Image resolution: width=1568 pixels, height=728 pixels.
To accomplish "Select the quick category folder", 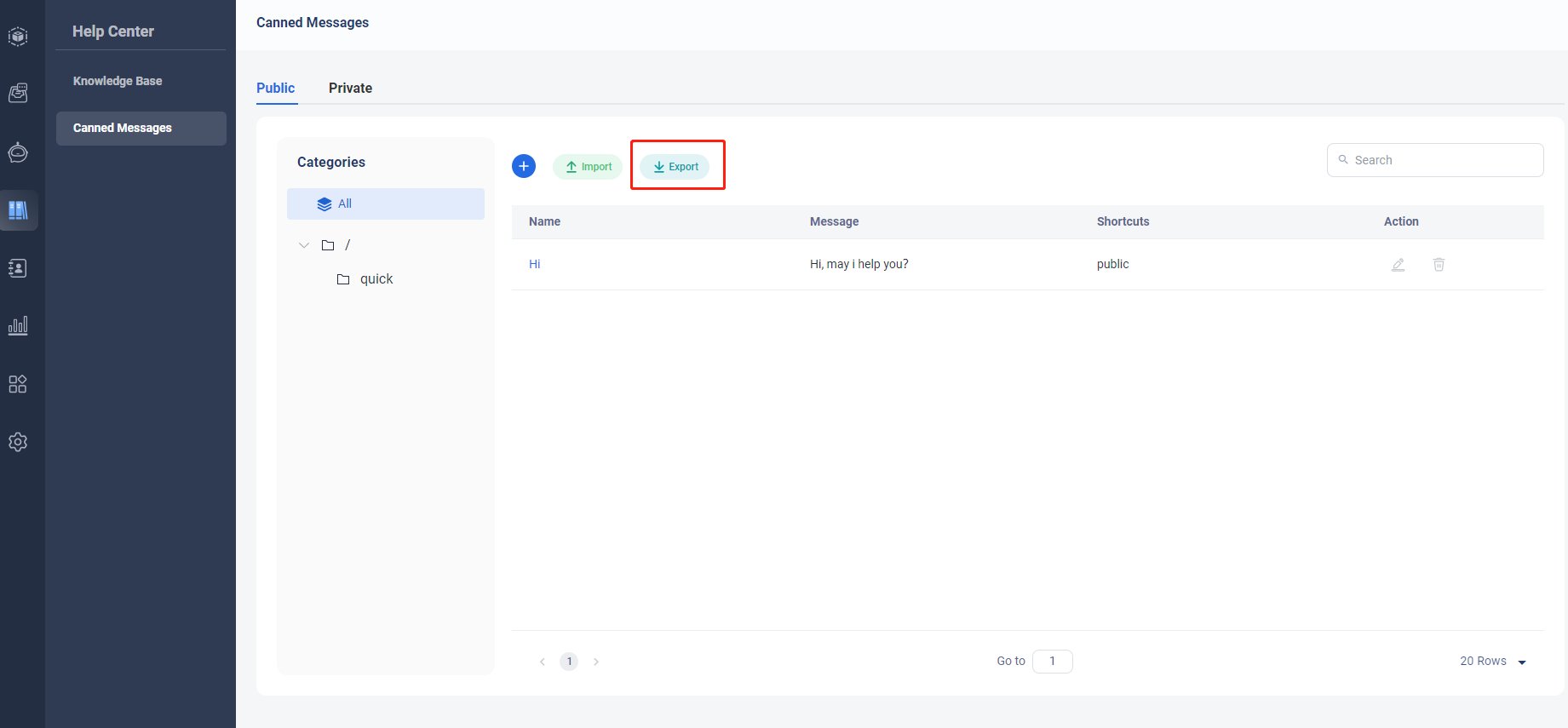I will pos(376,279).
